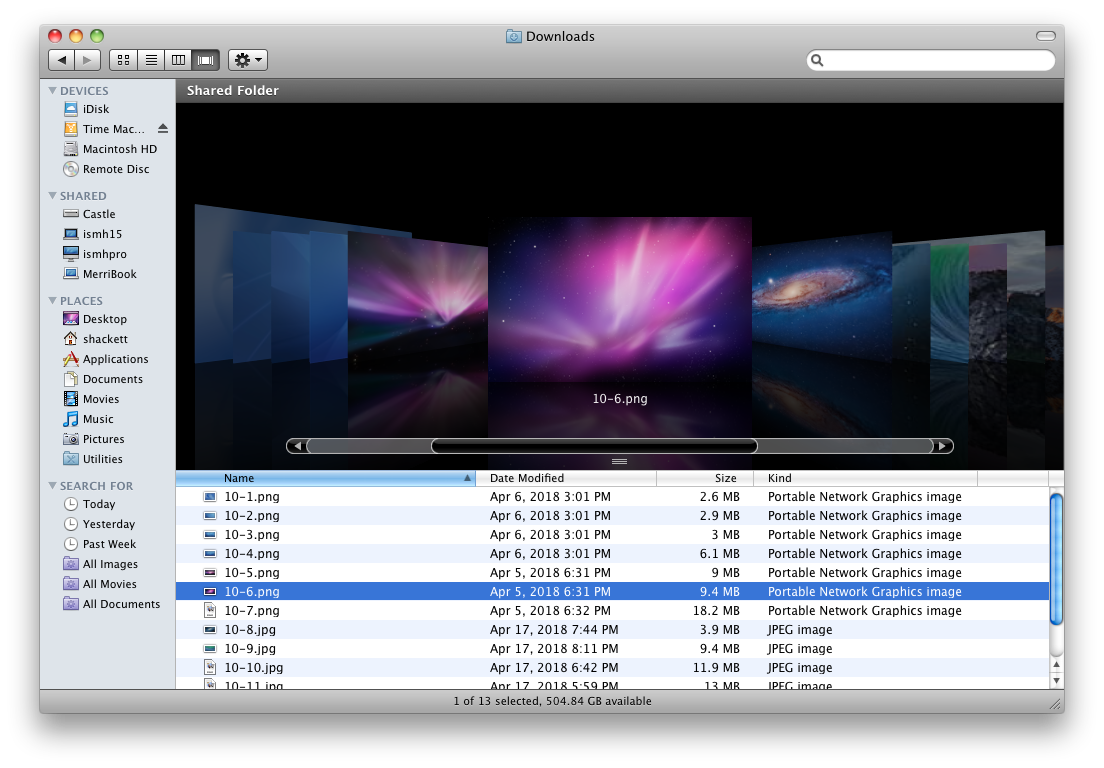The width and height of the screenshot is (1104, 768).
Task: Switch to column view
Action: (x=178, y=59)
